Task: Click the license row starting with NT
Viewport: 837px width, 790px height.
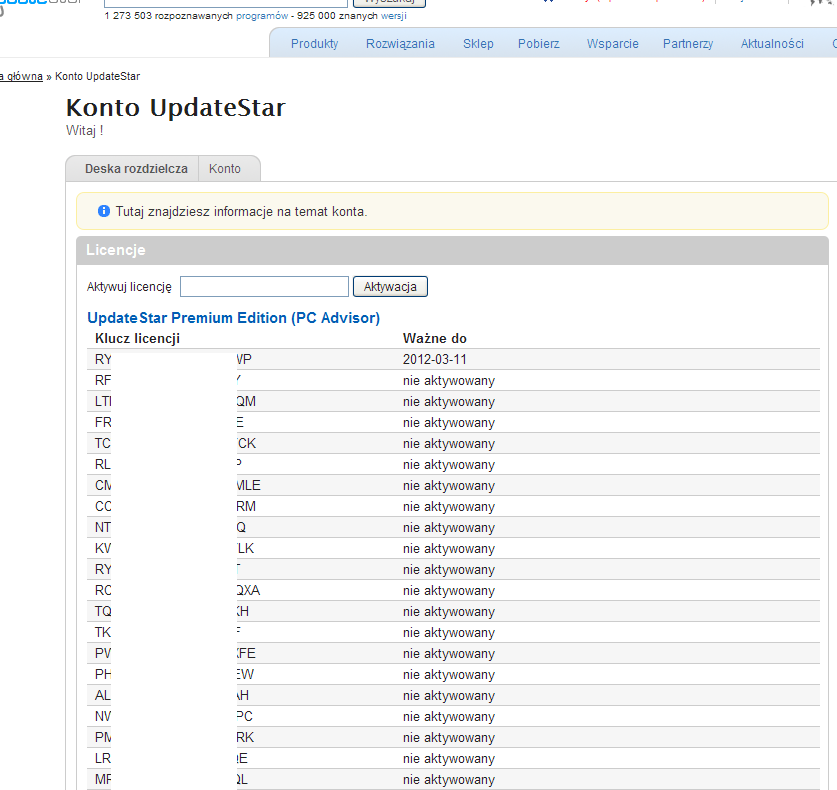Action: (453, 527)
